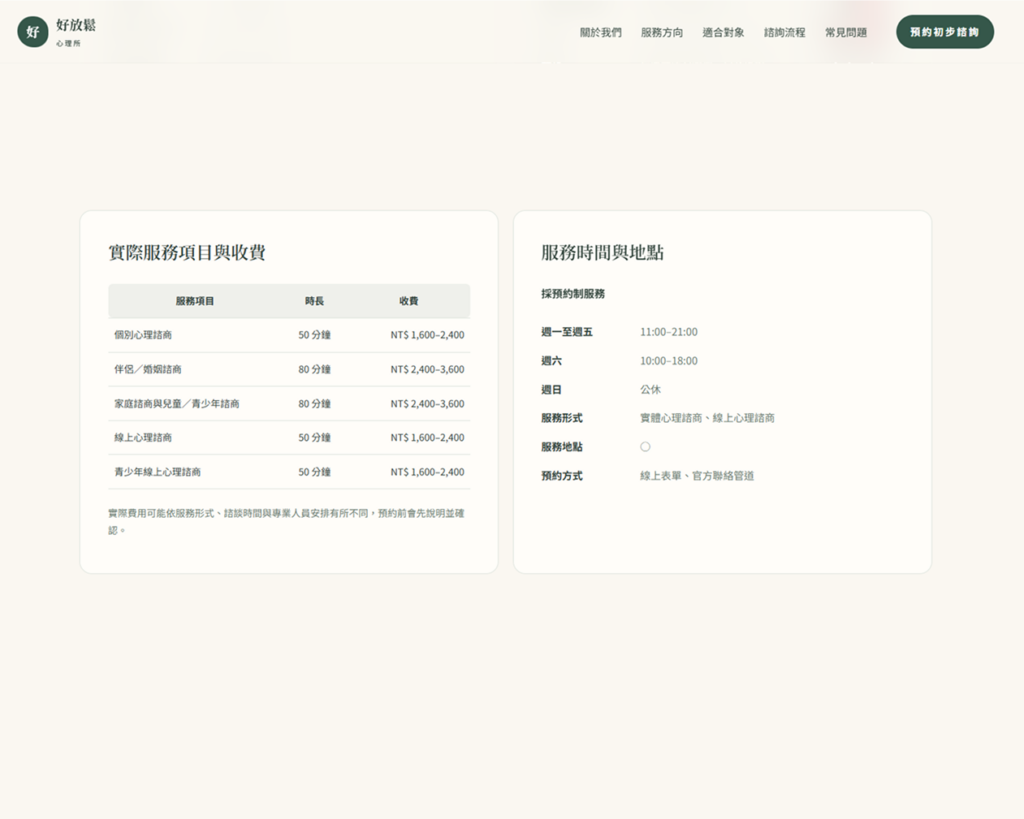This screenshot has height=819, width=1024.
Task: Open the 關於我們 nav item
Action: (x=601, y=32)
